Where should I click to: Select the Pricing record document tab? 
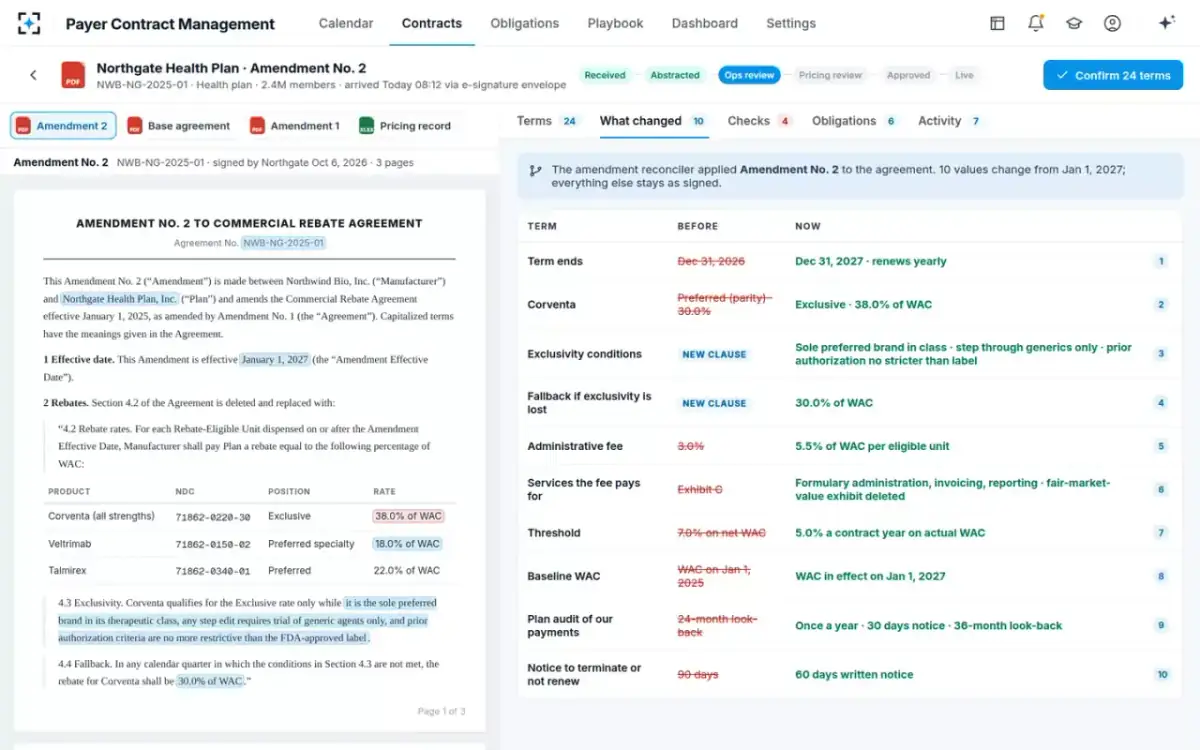[406, 126]
